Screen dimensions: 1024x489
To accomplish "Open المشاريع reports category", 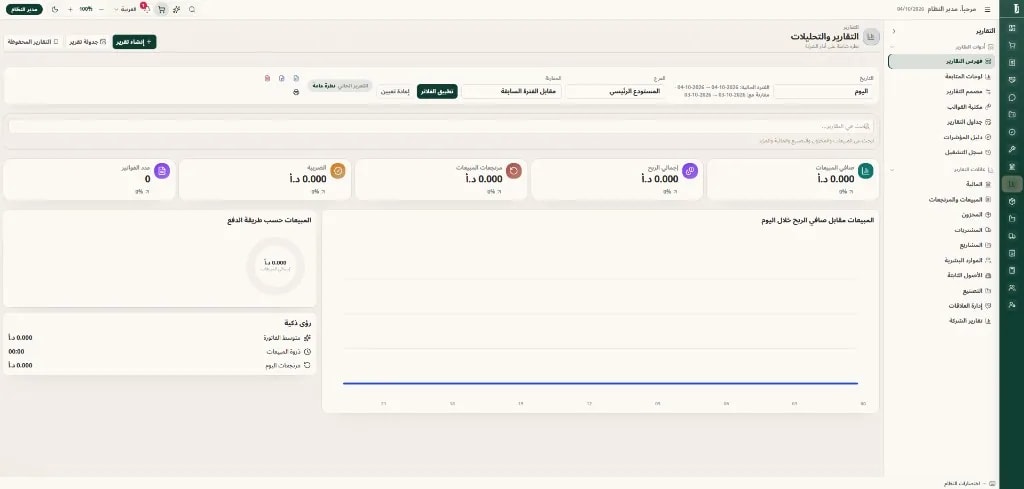I will [x=942, y=245].
